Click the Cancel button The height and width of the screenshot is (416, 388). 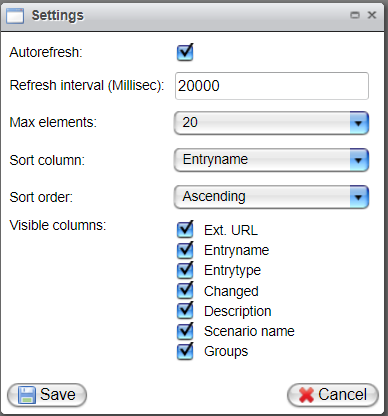[333, 395]
